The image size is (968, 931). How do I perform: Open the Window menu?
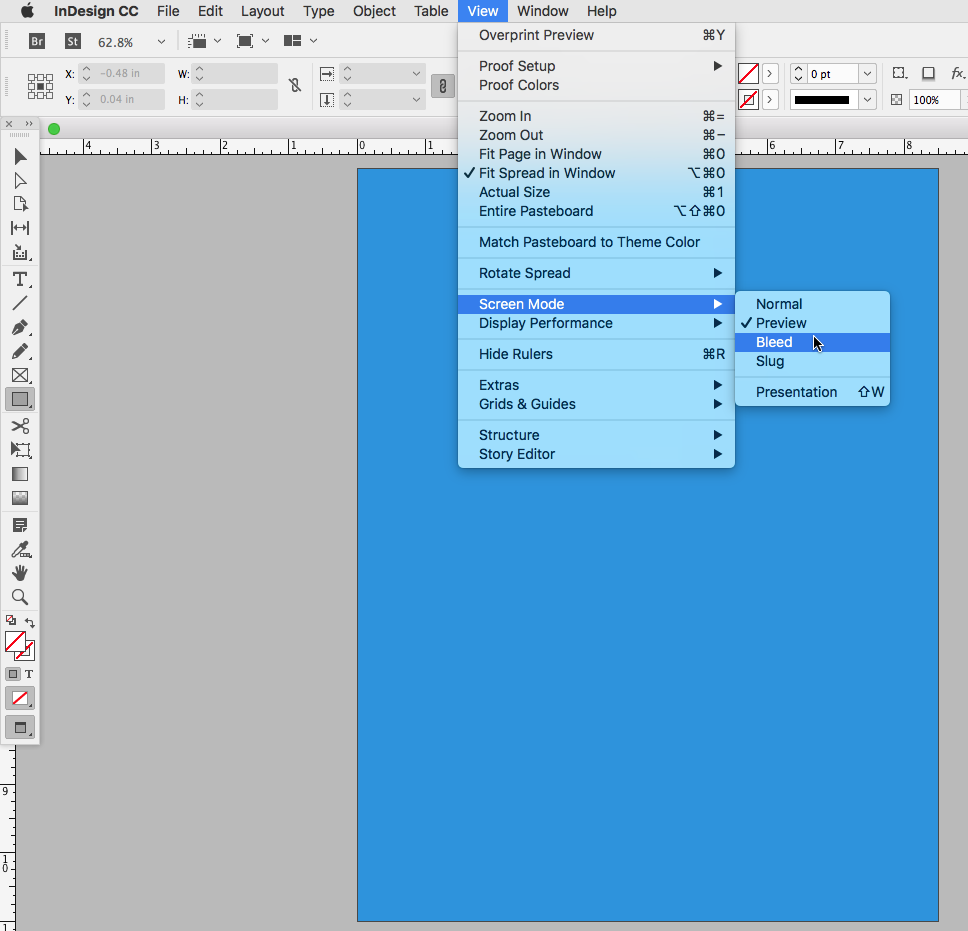tap(543, 11)
